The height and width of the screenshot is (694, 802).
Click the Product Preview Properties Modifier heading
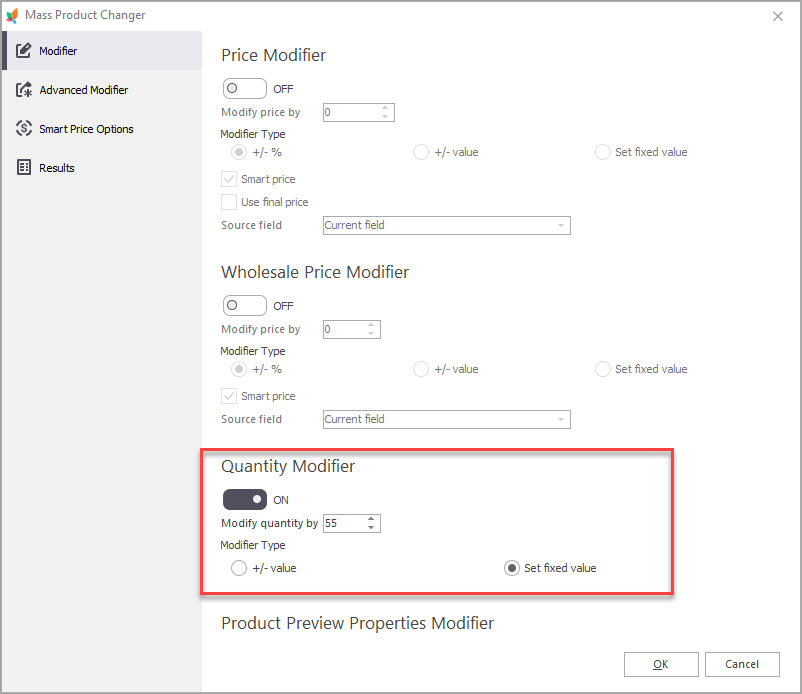point(358,623)
